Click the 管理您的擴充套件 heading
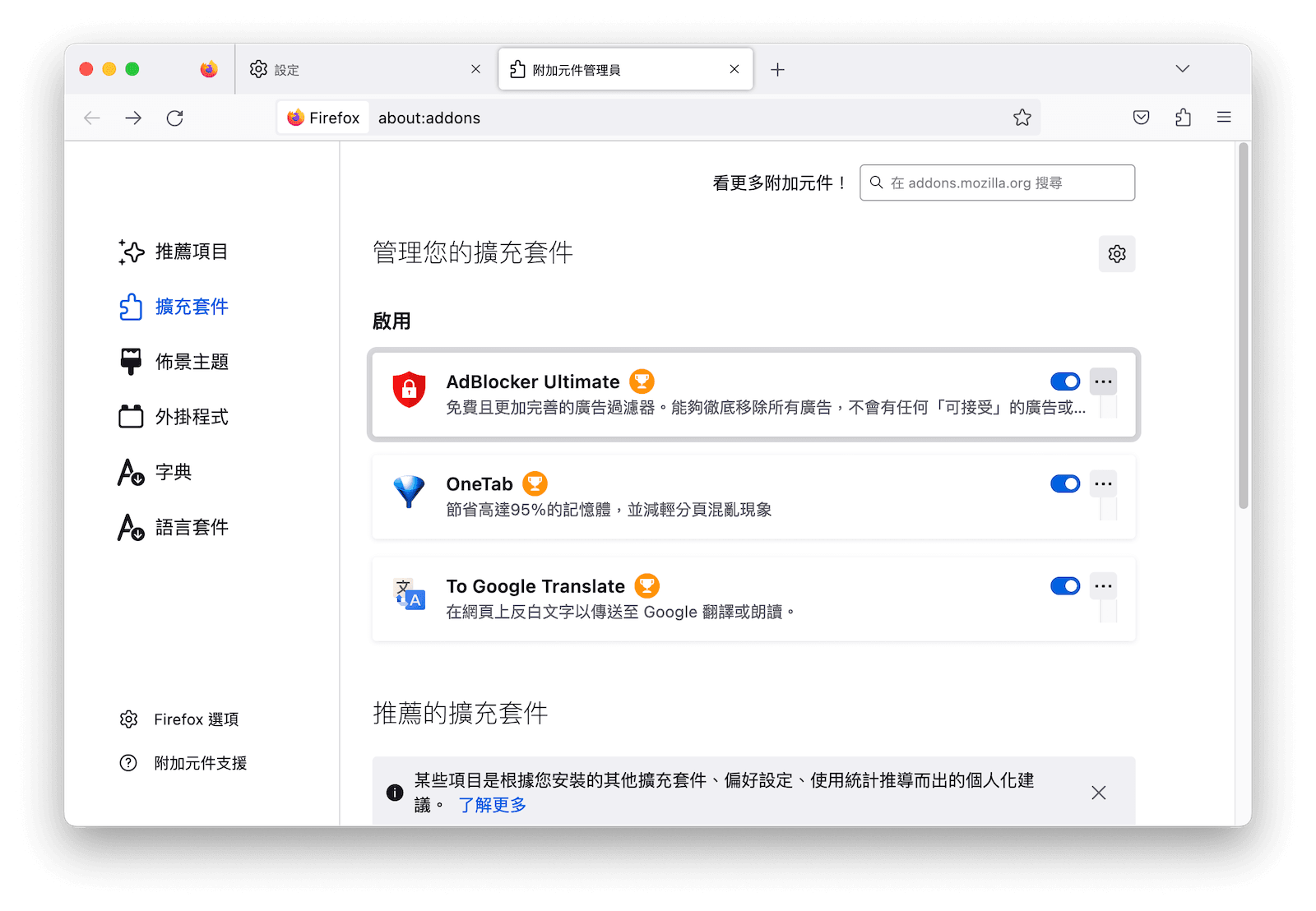 [473, 252]
